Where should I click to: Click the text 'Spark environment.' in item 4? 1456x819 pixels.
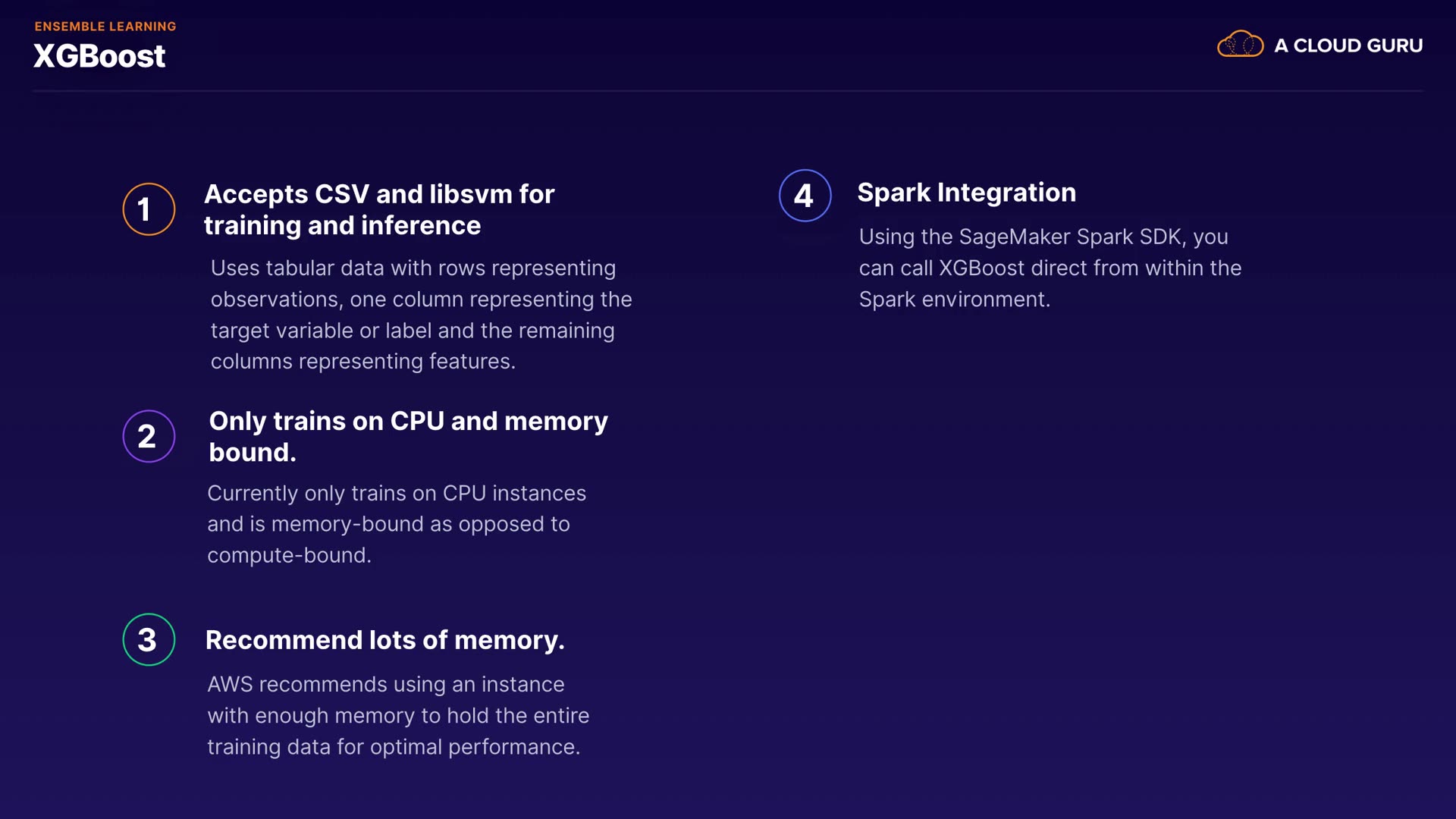click(x=954, y=300)
